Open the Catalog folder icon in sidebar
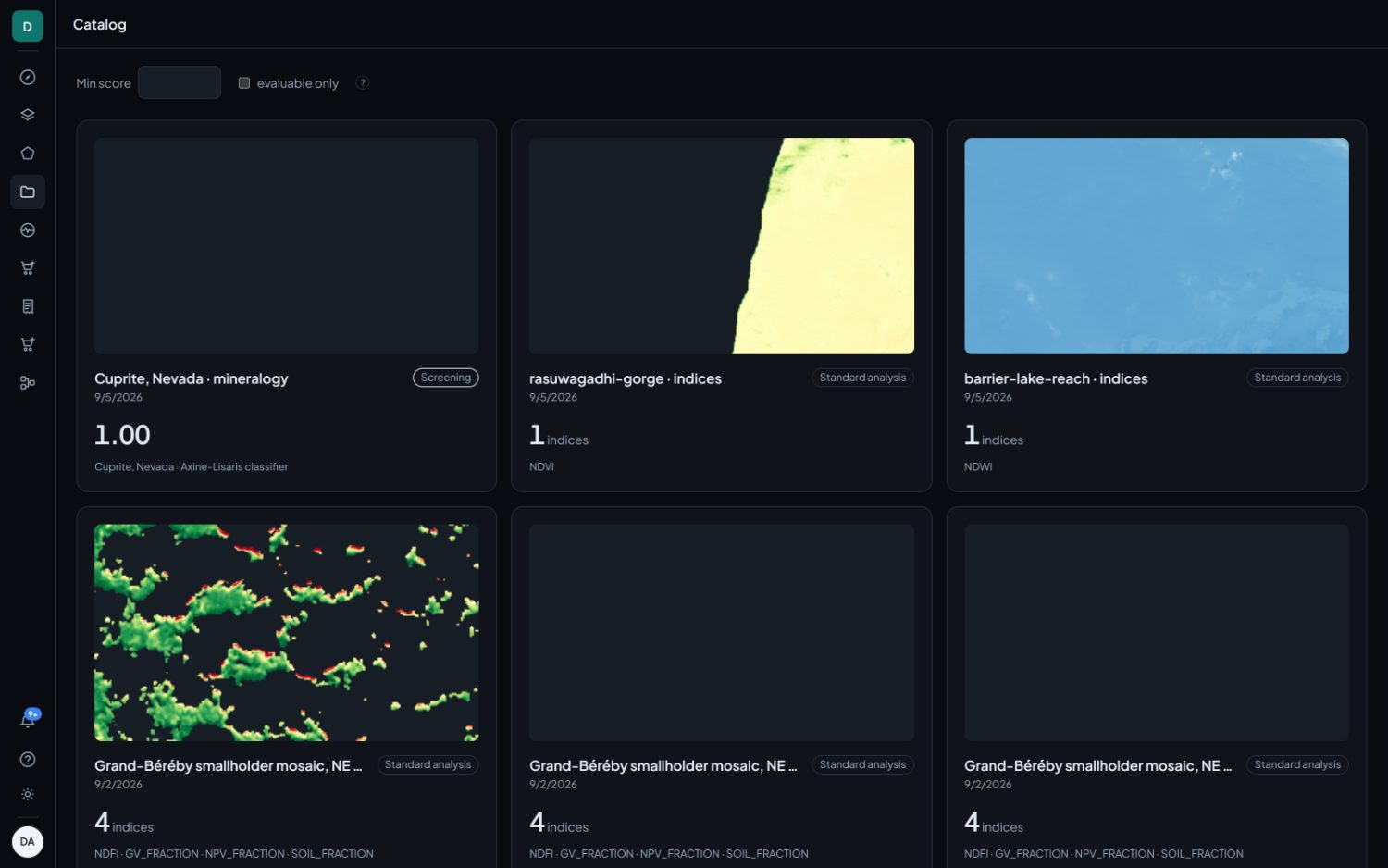This screenshot has width=1388, height=868. tap(28, 192)
